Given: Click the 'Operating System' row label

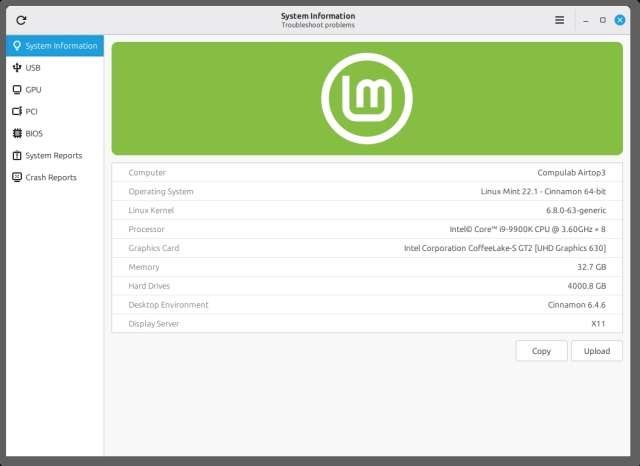Looking at the screenshot, I should click(161, 191).
